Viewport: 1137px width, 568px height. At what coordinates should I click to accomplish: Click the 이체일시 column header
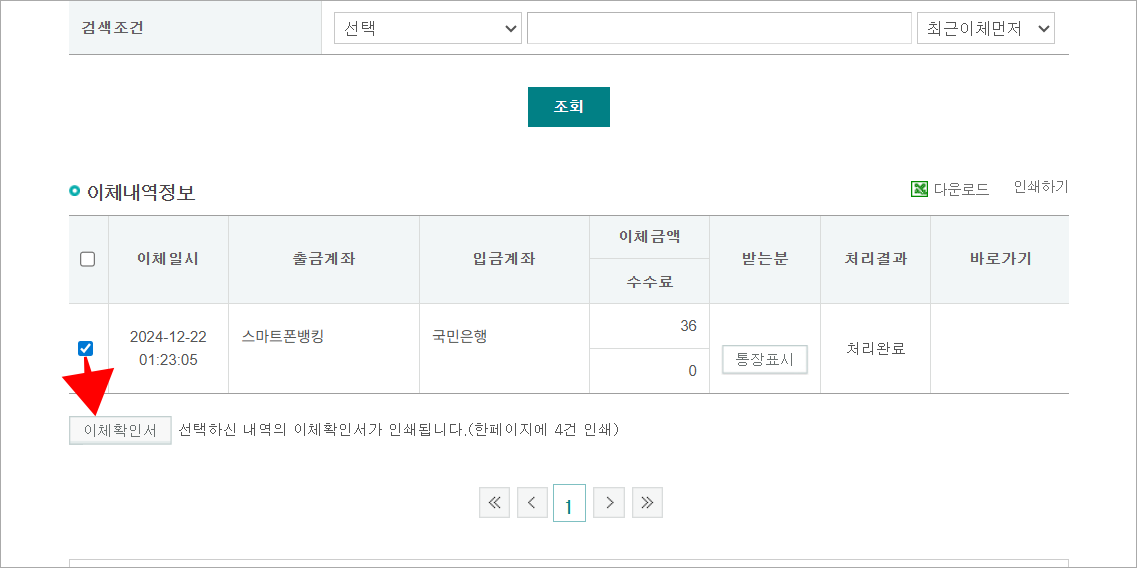tap(168, 259)
